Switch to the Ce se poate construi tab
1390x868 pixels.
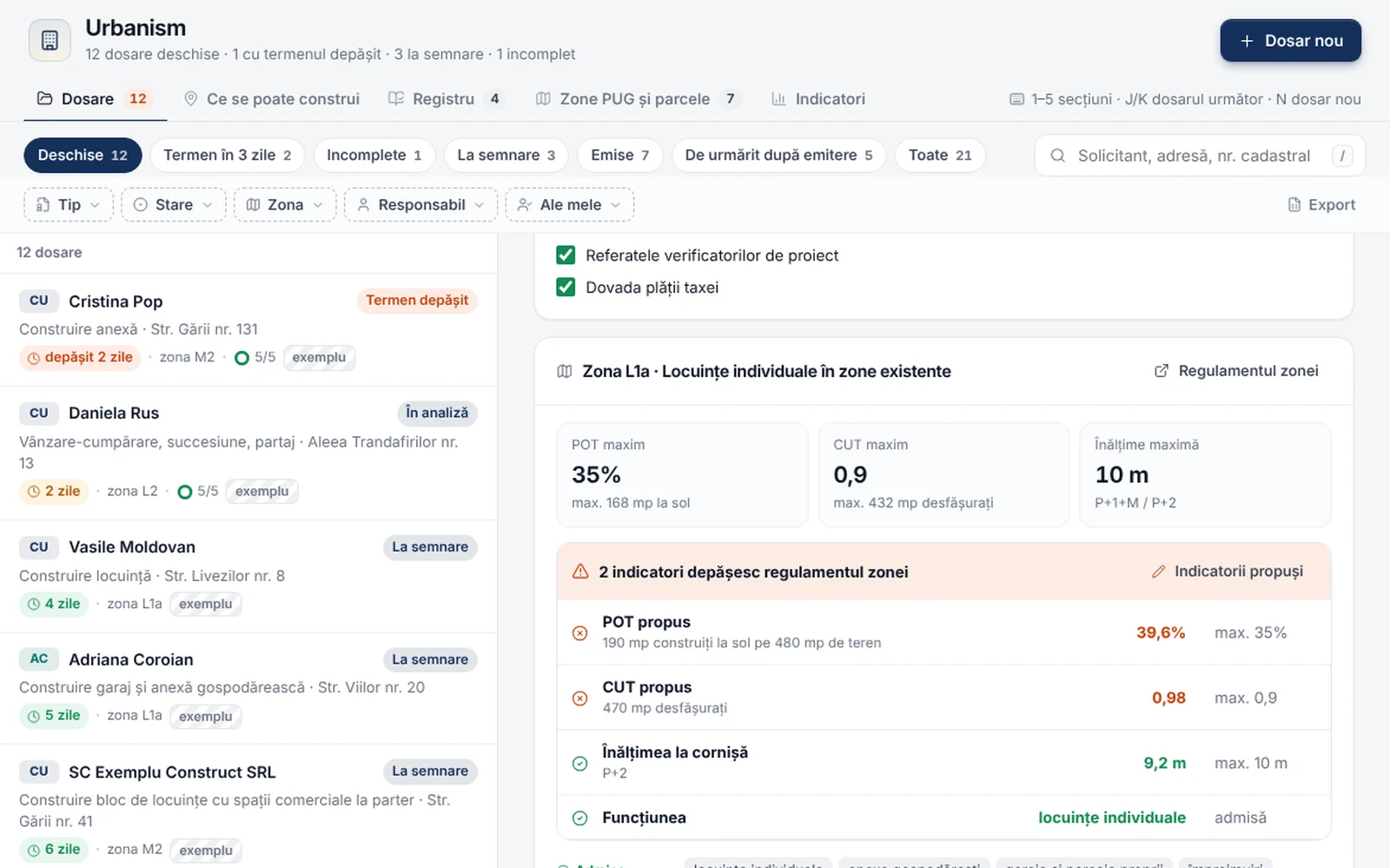(272, 99)
